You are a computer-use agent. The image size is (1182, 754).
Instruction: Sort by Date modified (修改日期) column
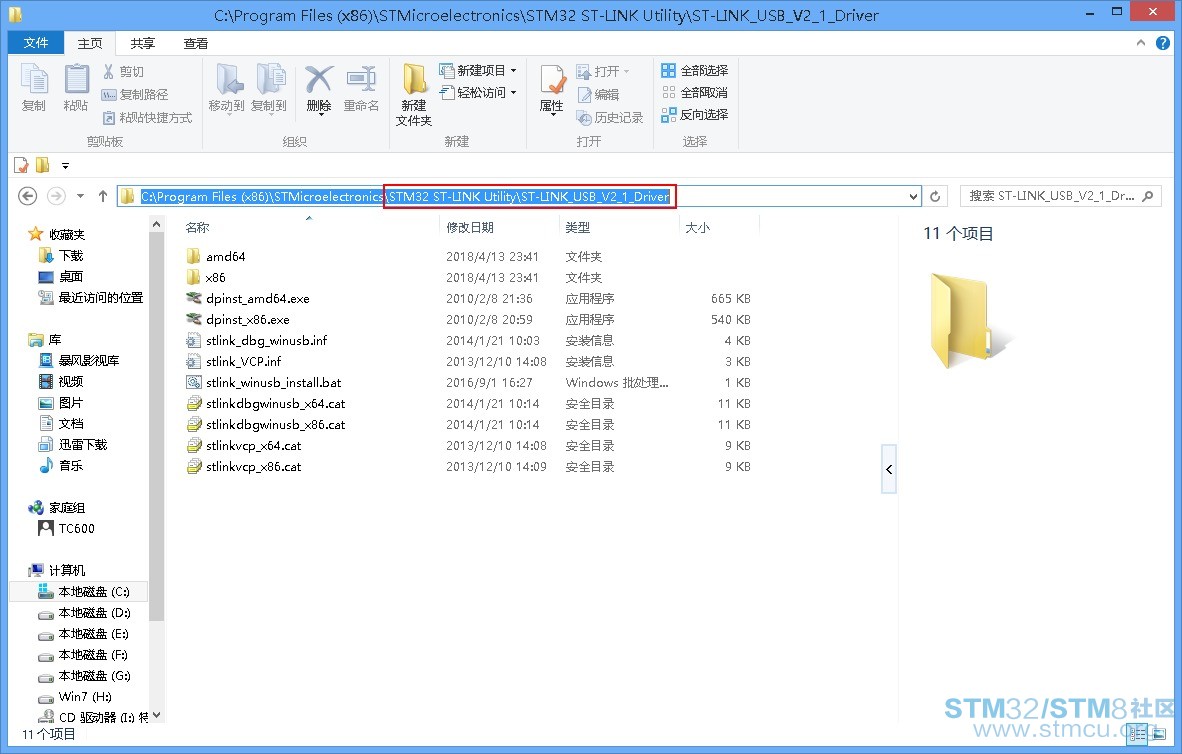click(x=500, y=227)
